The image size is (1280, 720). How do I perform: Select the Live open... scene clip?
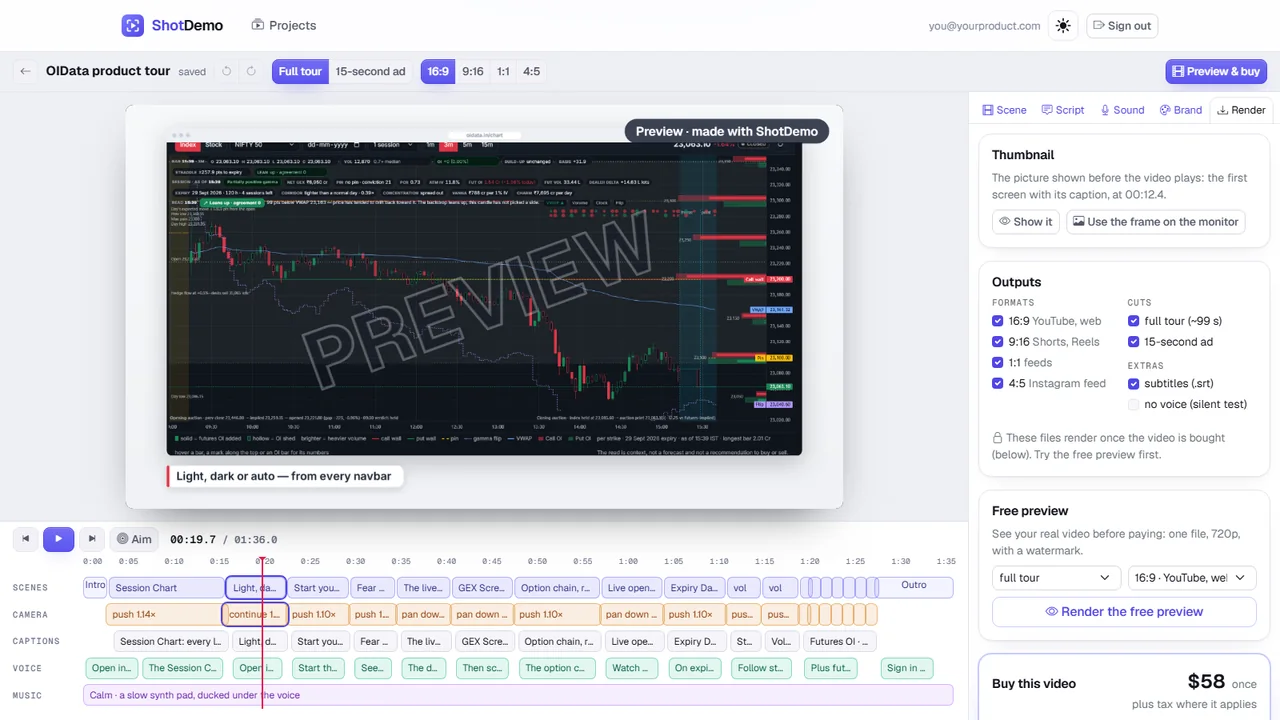point(630,588)
